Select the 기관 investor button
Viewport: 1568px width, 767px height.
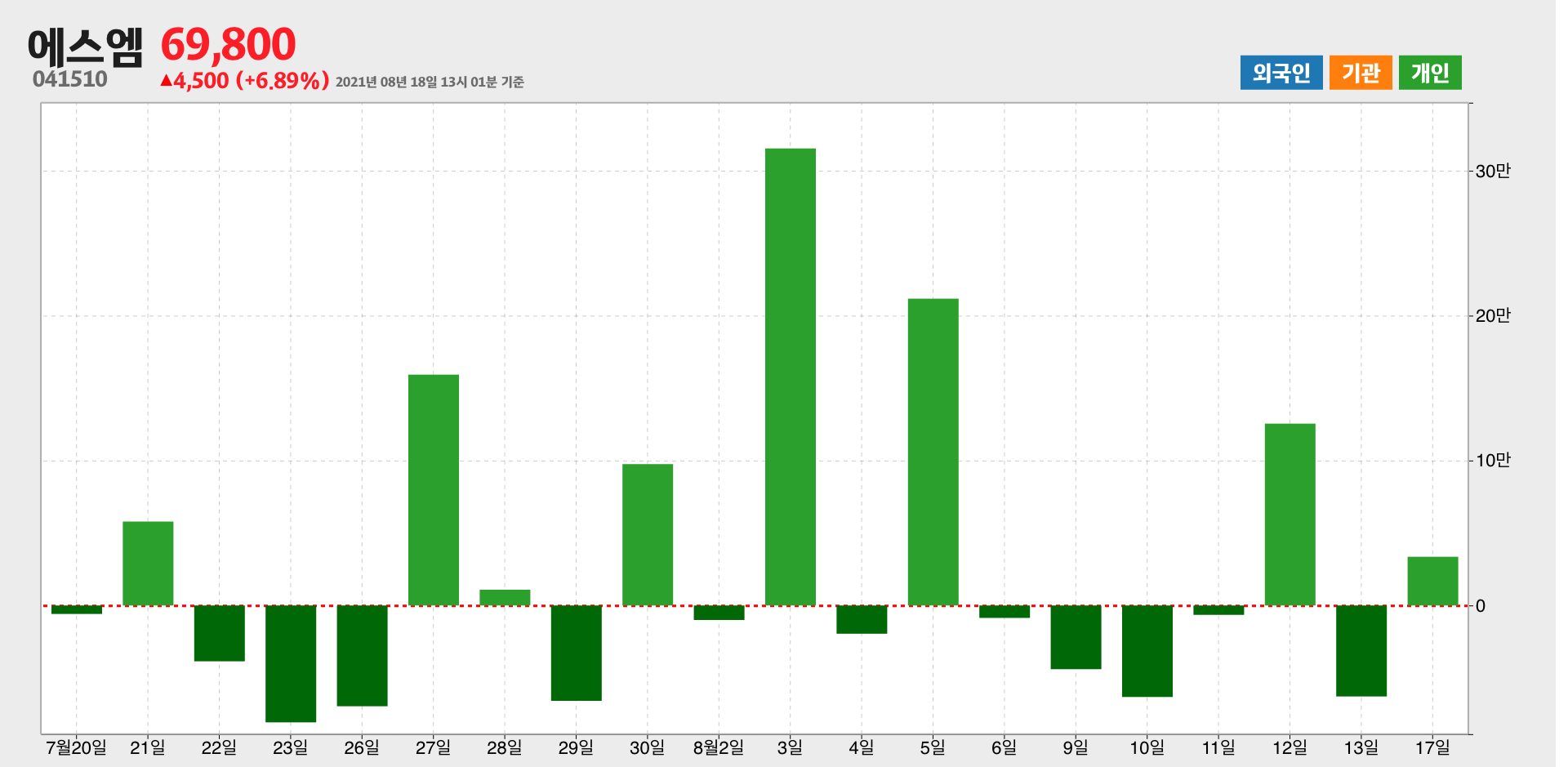pos(1360,73)
